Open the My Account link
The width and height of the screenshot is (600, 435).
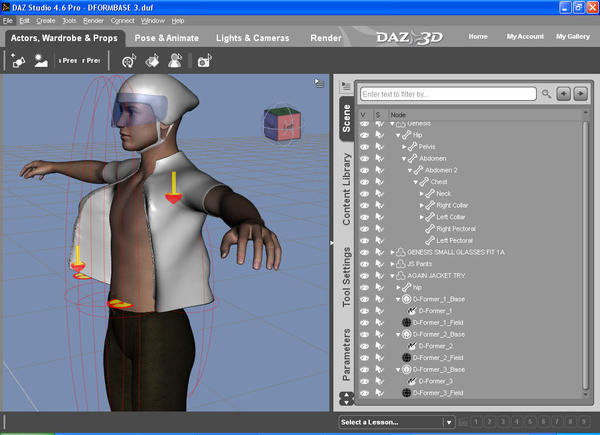coord(525,36)
